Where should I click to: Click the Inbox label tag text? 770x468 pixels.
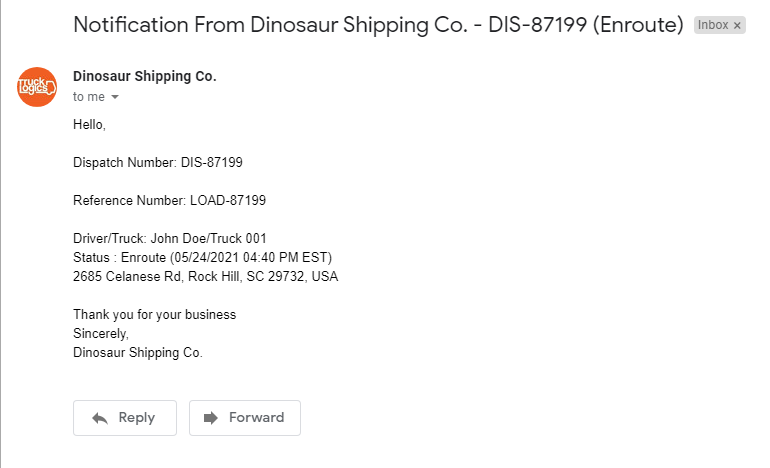coord(713,26)
